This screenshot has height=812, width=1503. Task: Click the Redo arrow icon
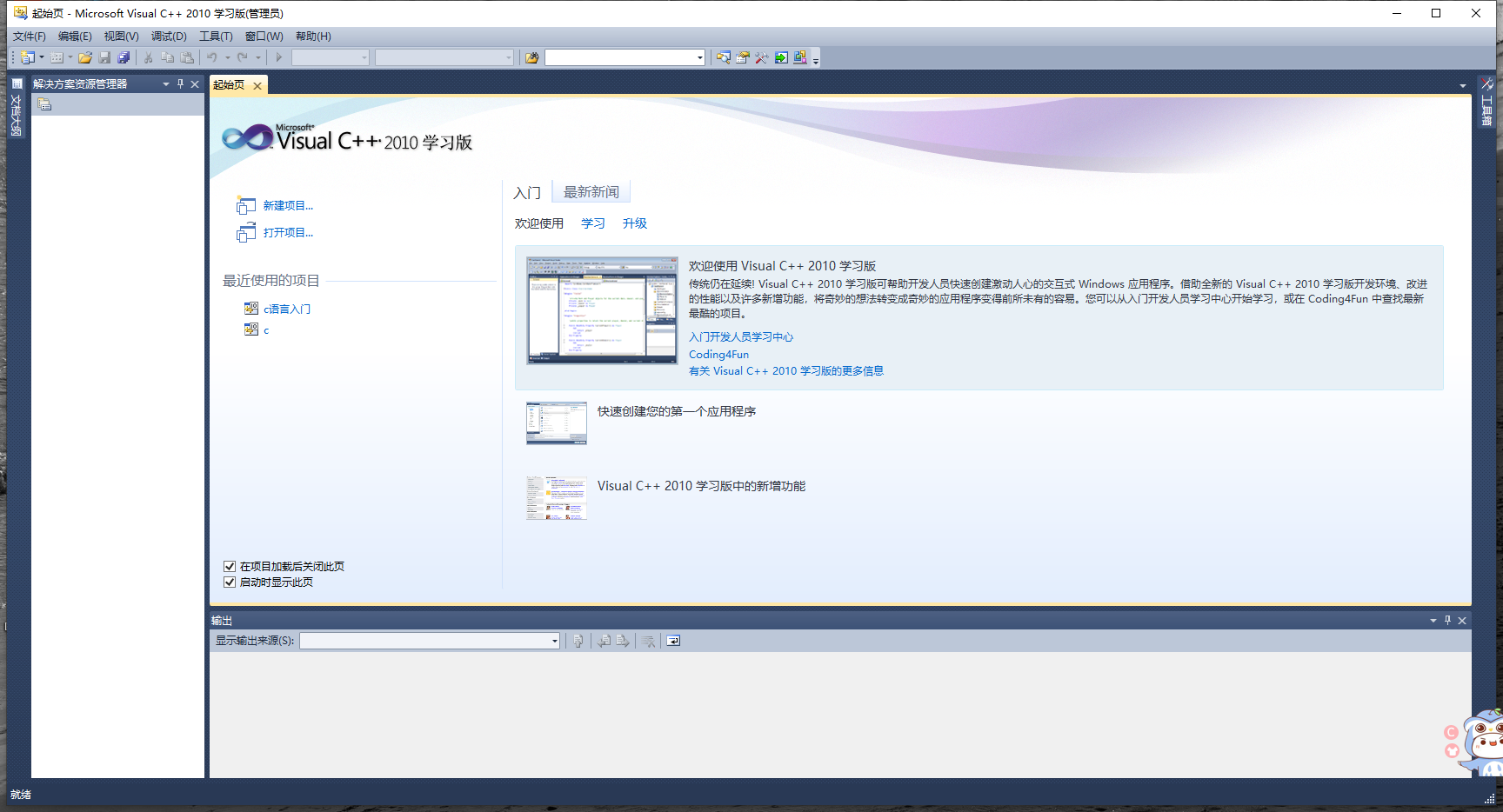[x=243, y=57]
